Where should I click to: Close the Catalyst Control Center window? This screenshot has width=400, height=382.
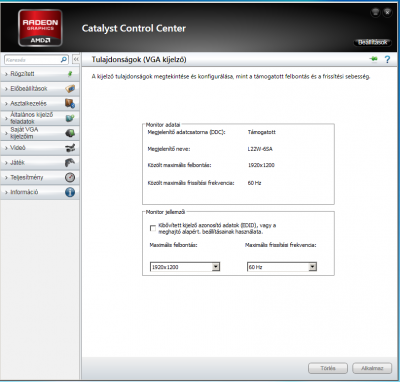387,13
